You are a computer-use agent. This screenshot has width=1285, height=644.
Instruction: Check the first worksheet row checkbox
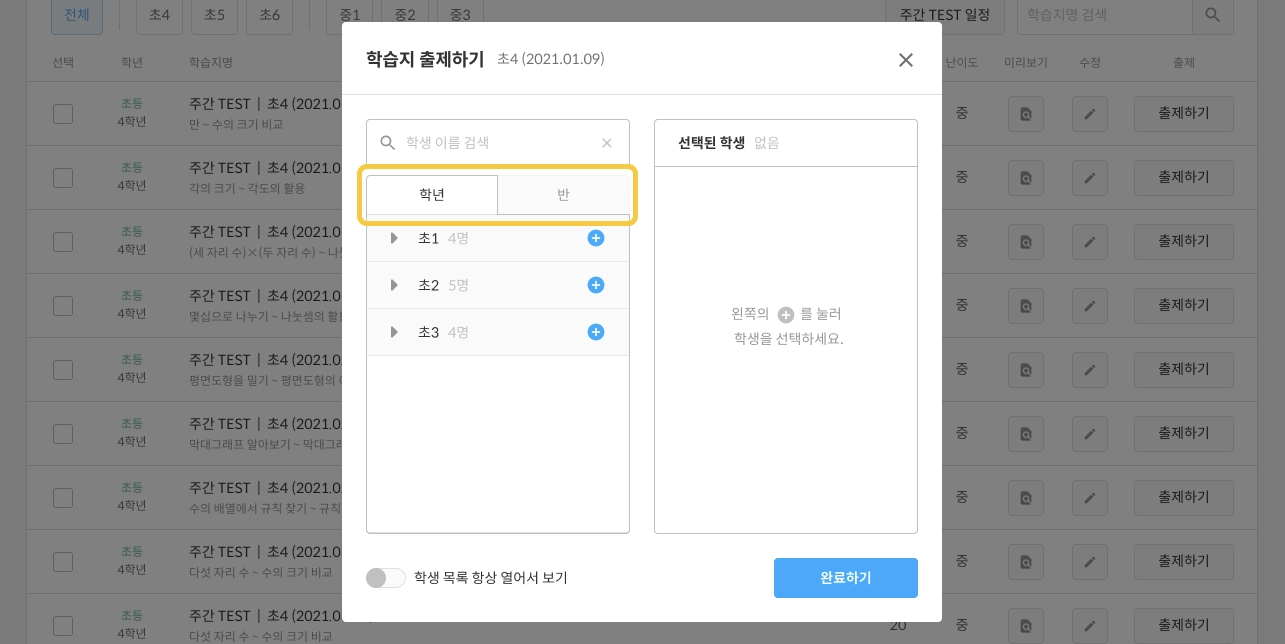(x=63, y=114)
